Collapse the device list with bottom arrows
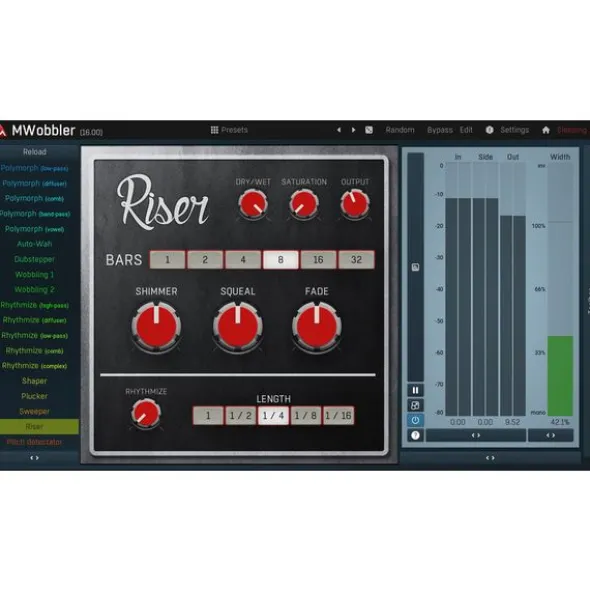The height and width of the screenshot is (591, 590). (35, 458)
